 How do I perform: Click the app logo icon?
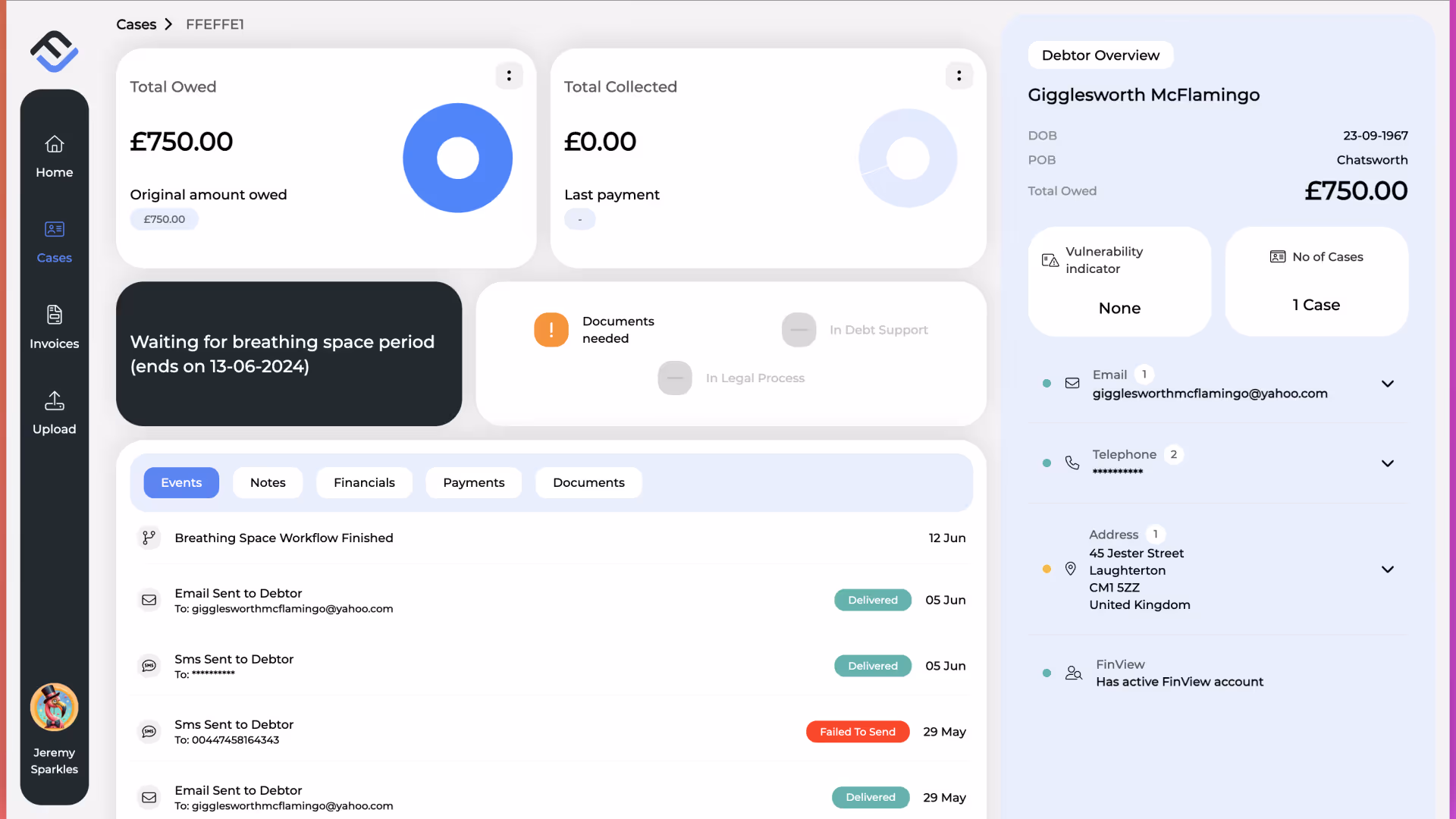(54, 52)
